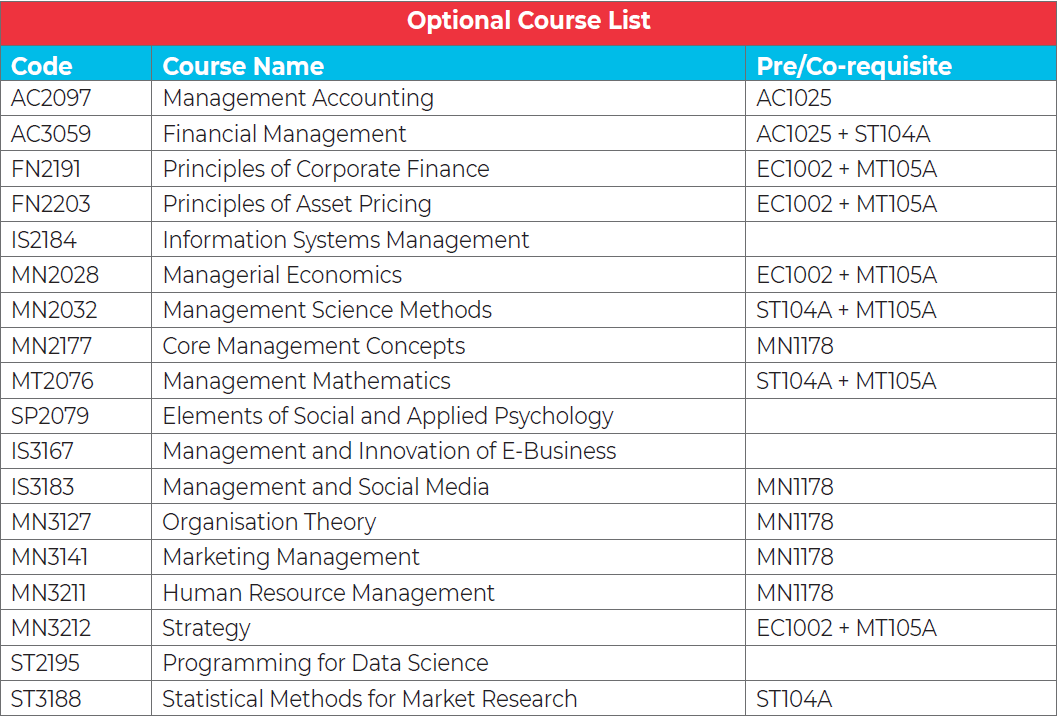Screen dimensions: 1057x716
Task: Select the Financial Management course name
Action: 284,134
